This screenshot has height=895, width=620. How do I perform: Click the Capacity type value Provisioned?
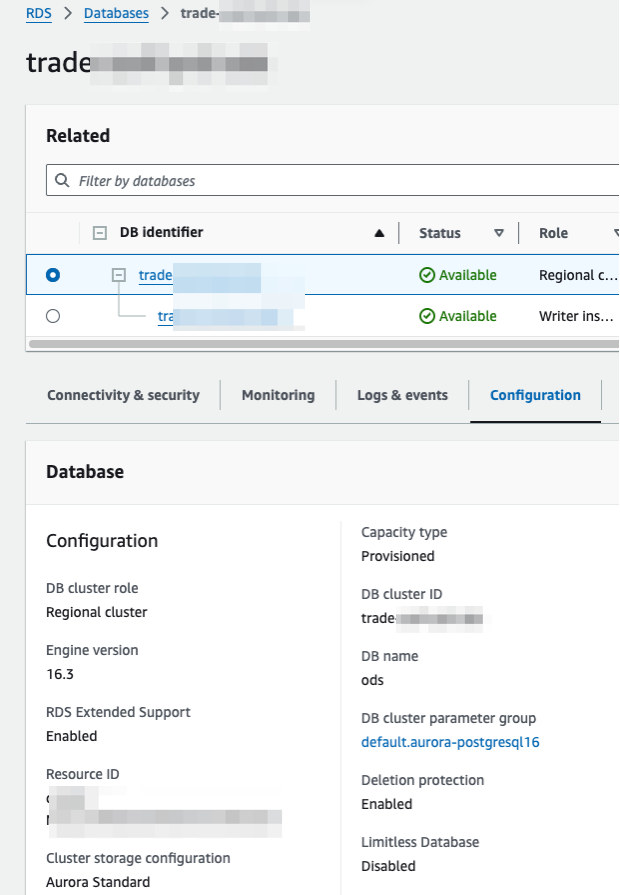(398, 556)
